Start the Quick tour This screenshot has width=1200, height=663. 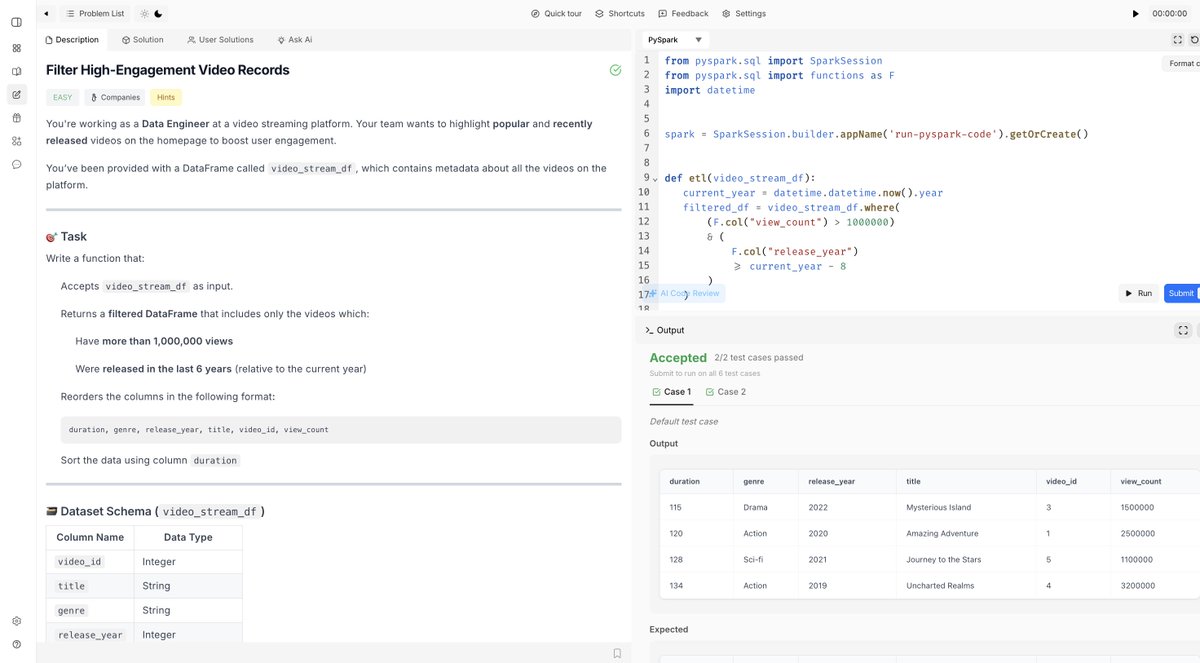(556, 14)
